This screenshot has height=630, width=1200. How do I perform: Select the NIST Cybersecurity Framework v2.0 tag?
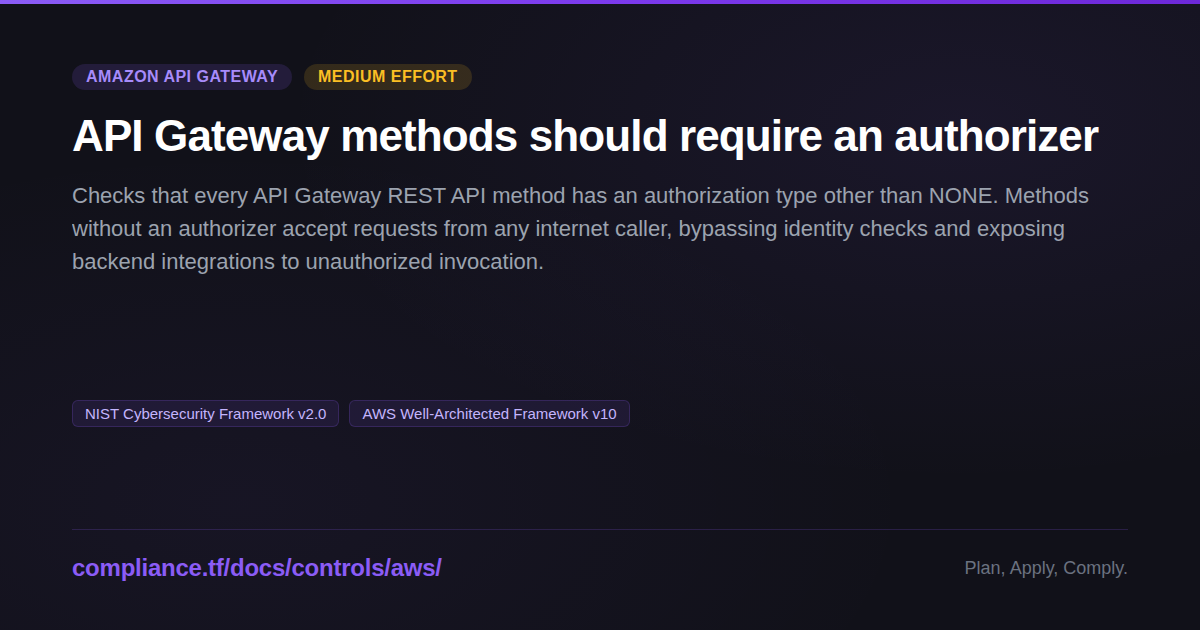[205, 414]
